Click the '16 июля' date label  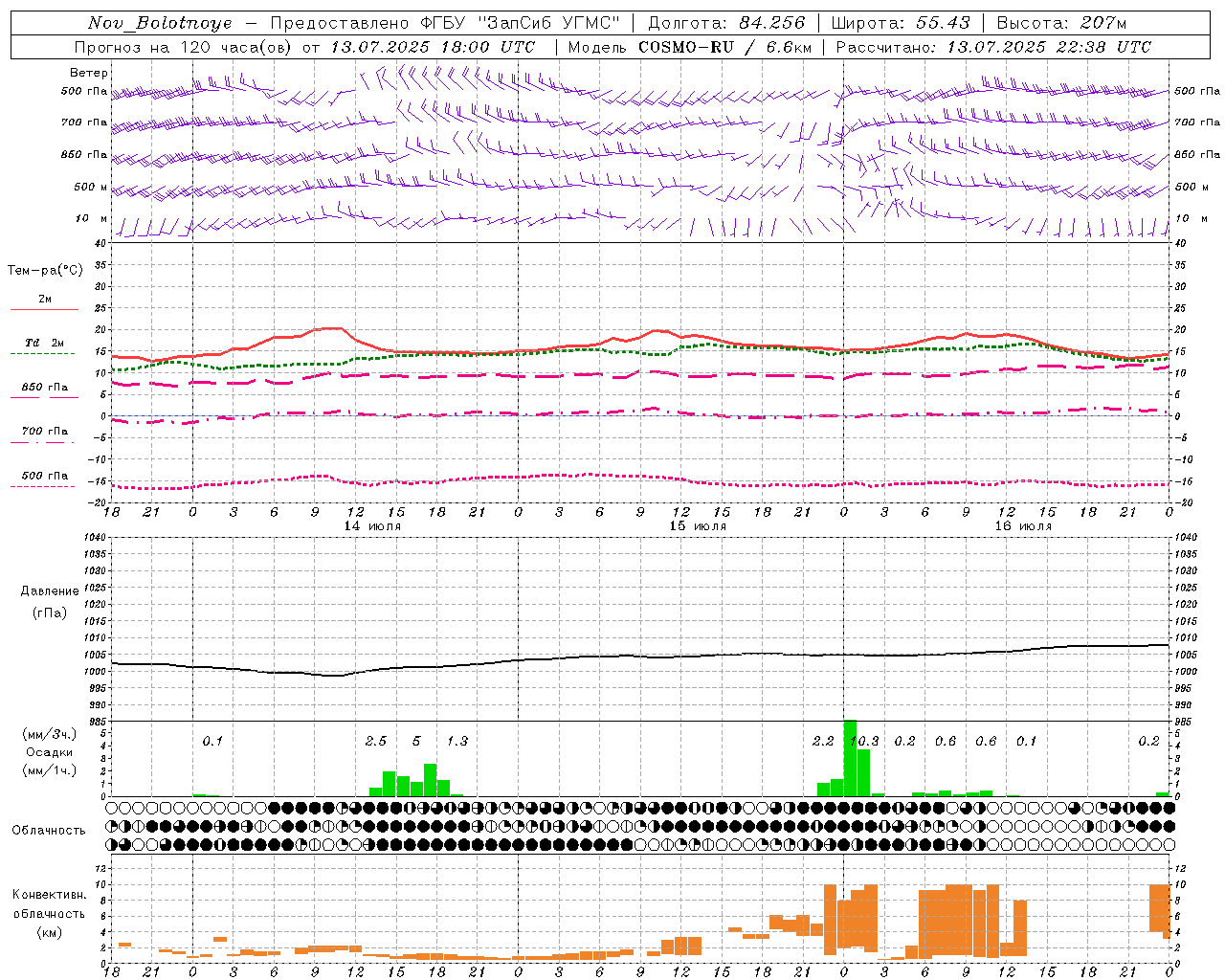pos(1023,525)
